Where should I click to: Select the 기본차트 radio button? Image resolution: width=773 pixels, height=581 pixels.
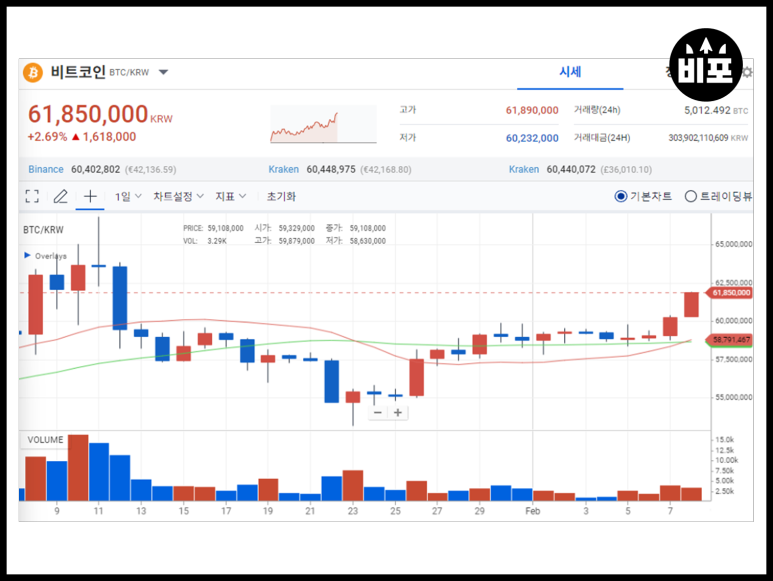620,197
